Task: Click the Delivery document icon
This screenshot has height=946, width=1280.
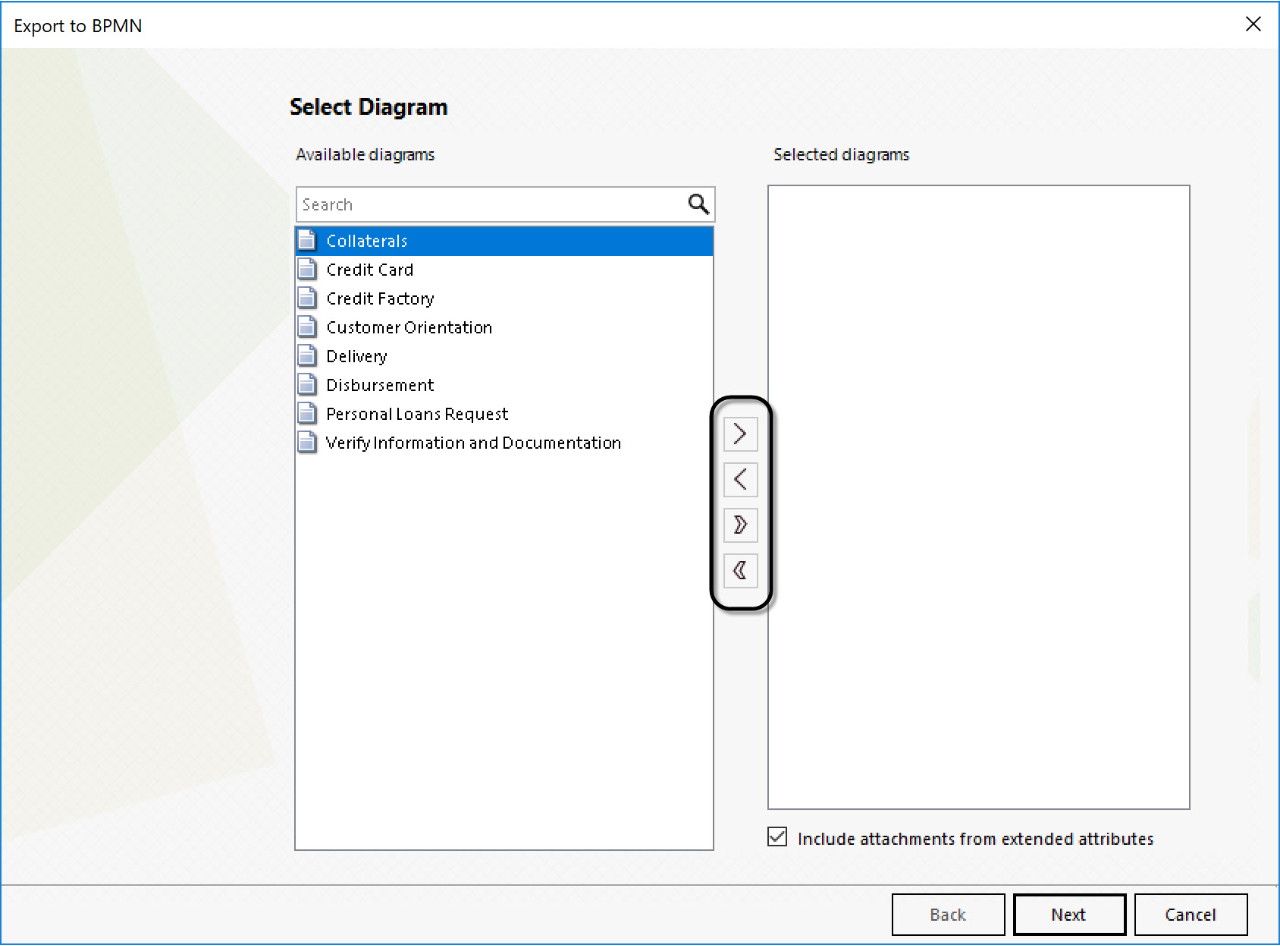Action: click(308, 356)
